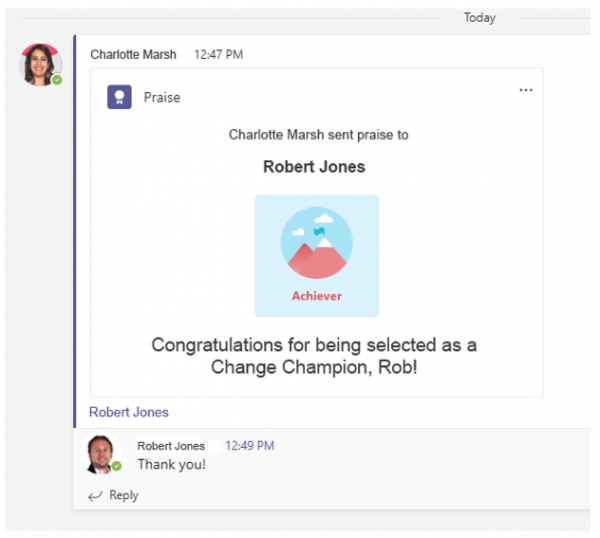The image size is (600, 538).
Task: Click the green status dot on Charlotte's avatar
Action: (x=57, y=79)
